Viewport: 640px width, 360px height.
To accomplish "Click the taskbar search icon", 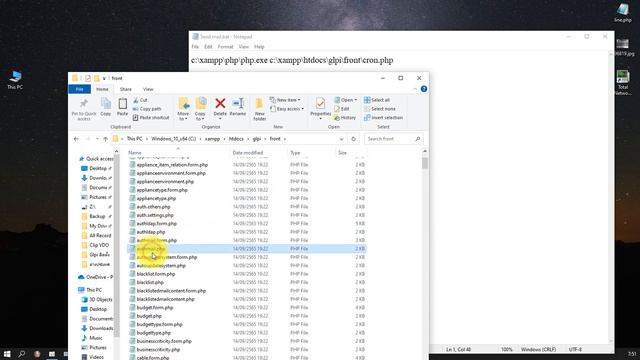I will click(x=22, y=354).
